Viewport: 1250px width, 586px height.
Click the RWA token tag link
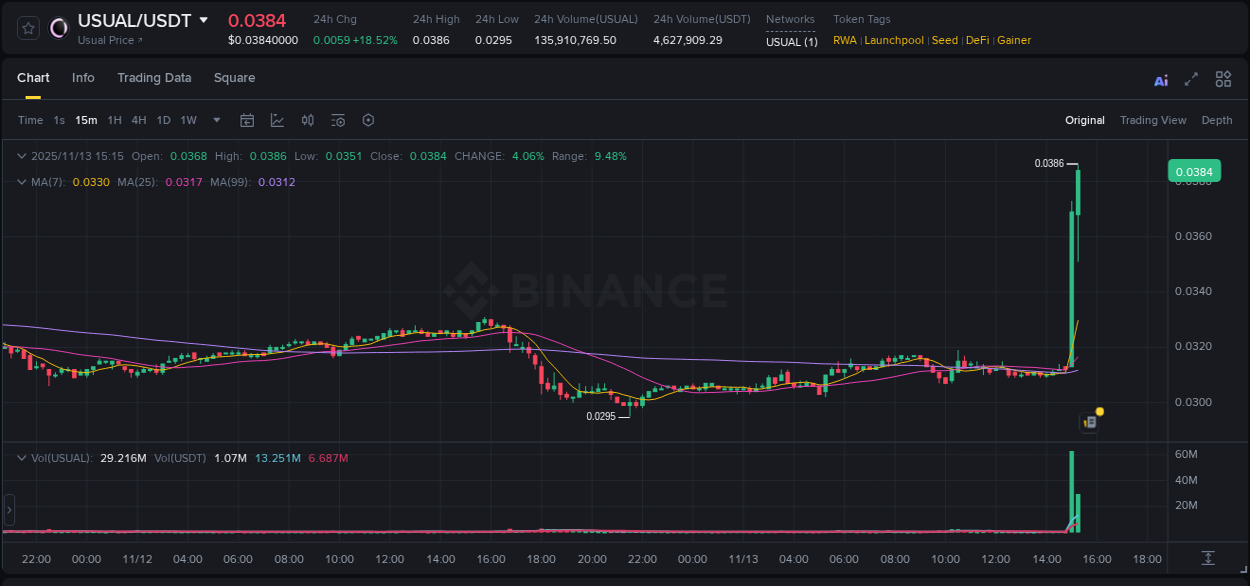pyautogui.click(x=845, y=40)
